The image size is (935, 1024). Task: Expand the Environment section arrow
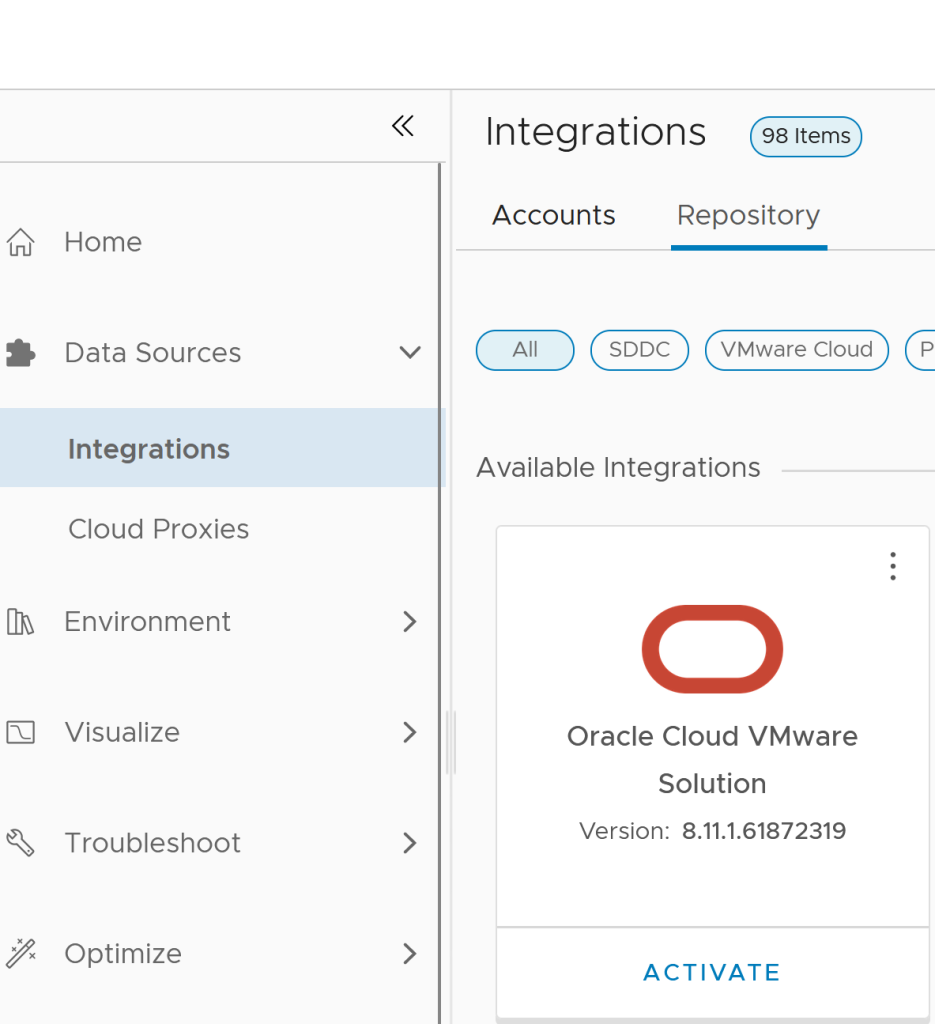coord(409,622)
